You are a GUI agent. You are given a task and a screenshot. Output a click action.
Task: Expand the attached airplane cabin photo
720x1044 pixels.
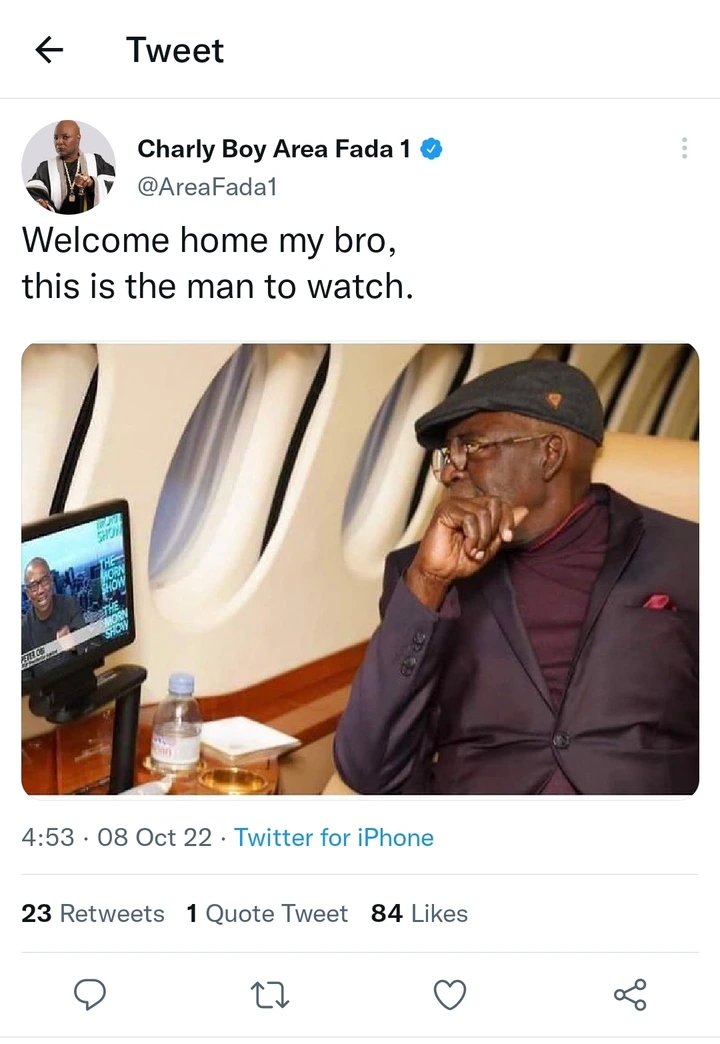(x=360, y=569)
